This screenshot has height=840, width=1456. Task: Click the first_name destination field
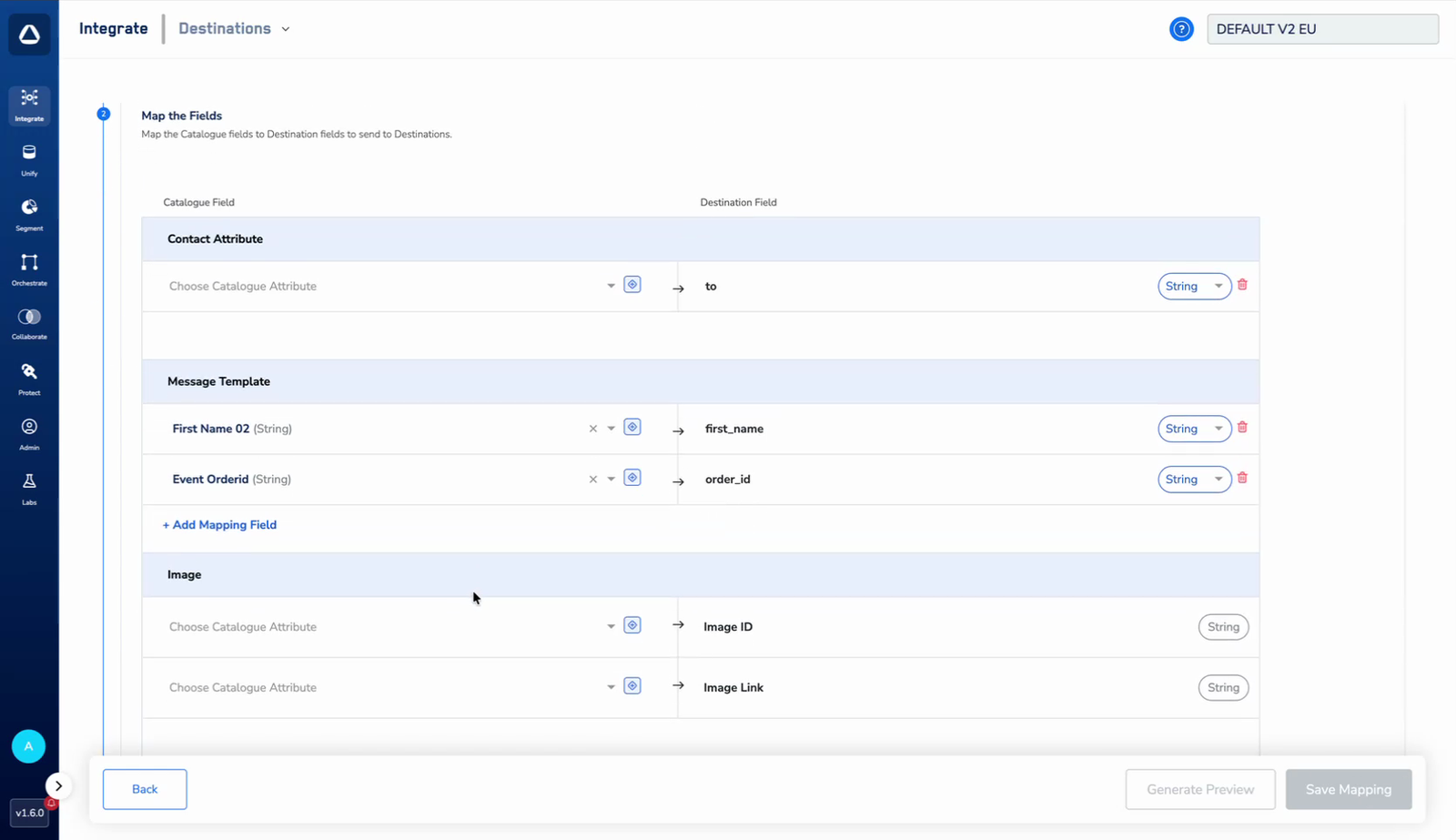[734, 429]
